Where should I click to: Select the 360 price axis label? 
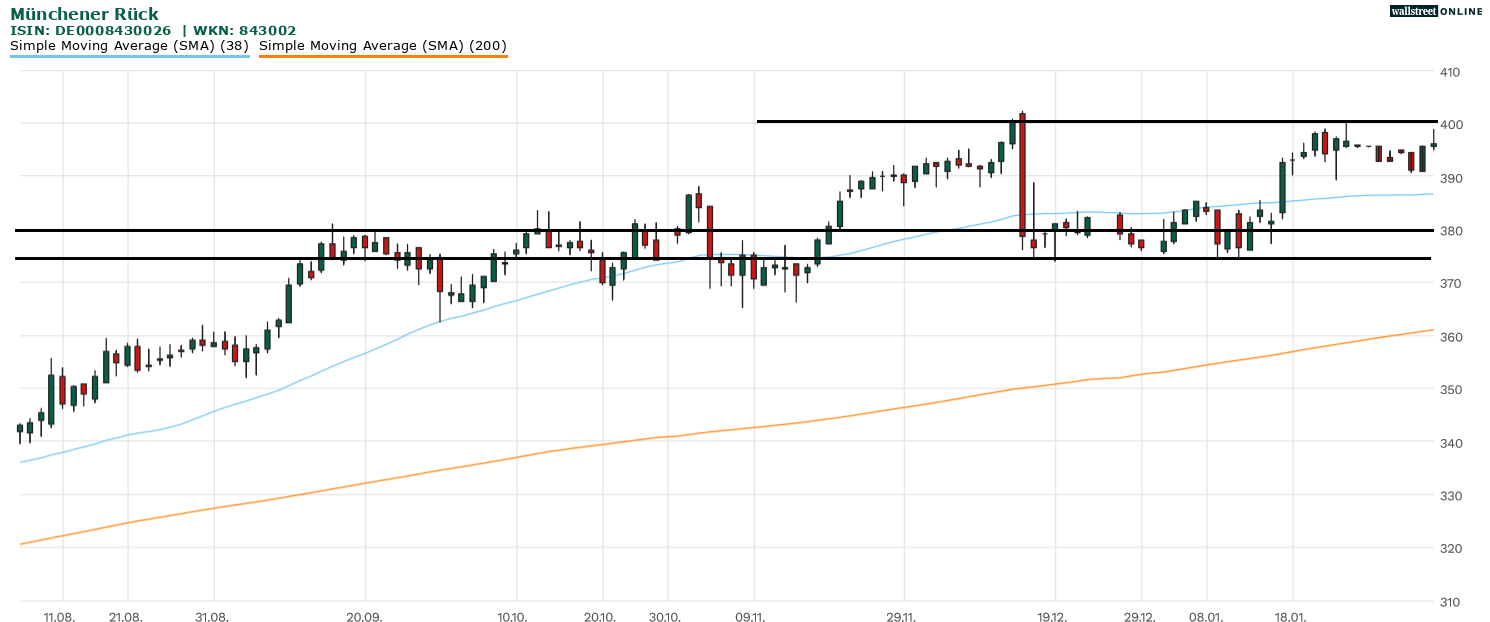pyautogui.click(x=1450, y=337)
